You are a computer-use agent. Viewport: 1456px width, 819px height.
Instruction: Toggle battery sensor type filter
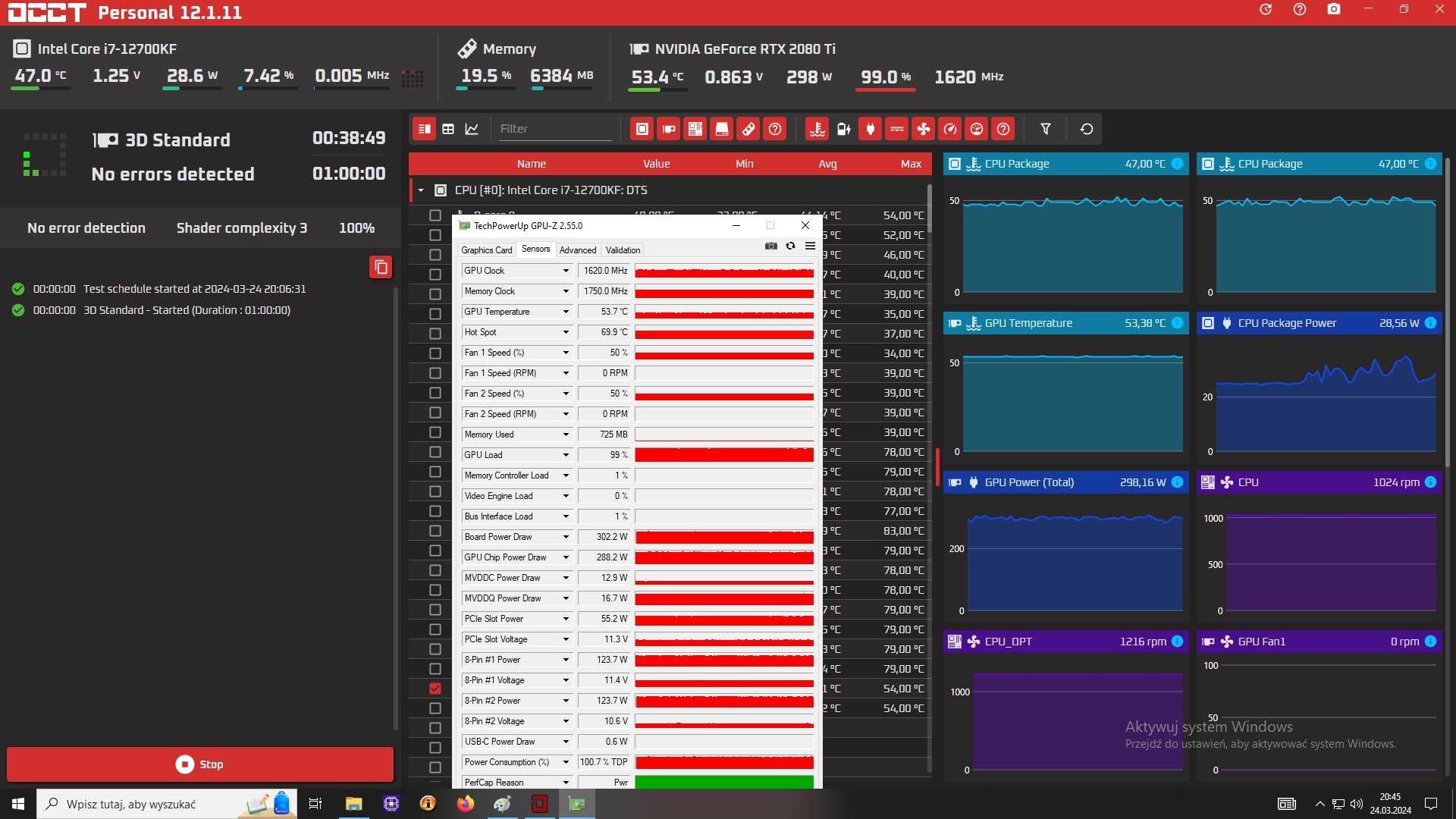click(844, 129)
